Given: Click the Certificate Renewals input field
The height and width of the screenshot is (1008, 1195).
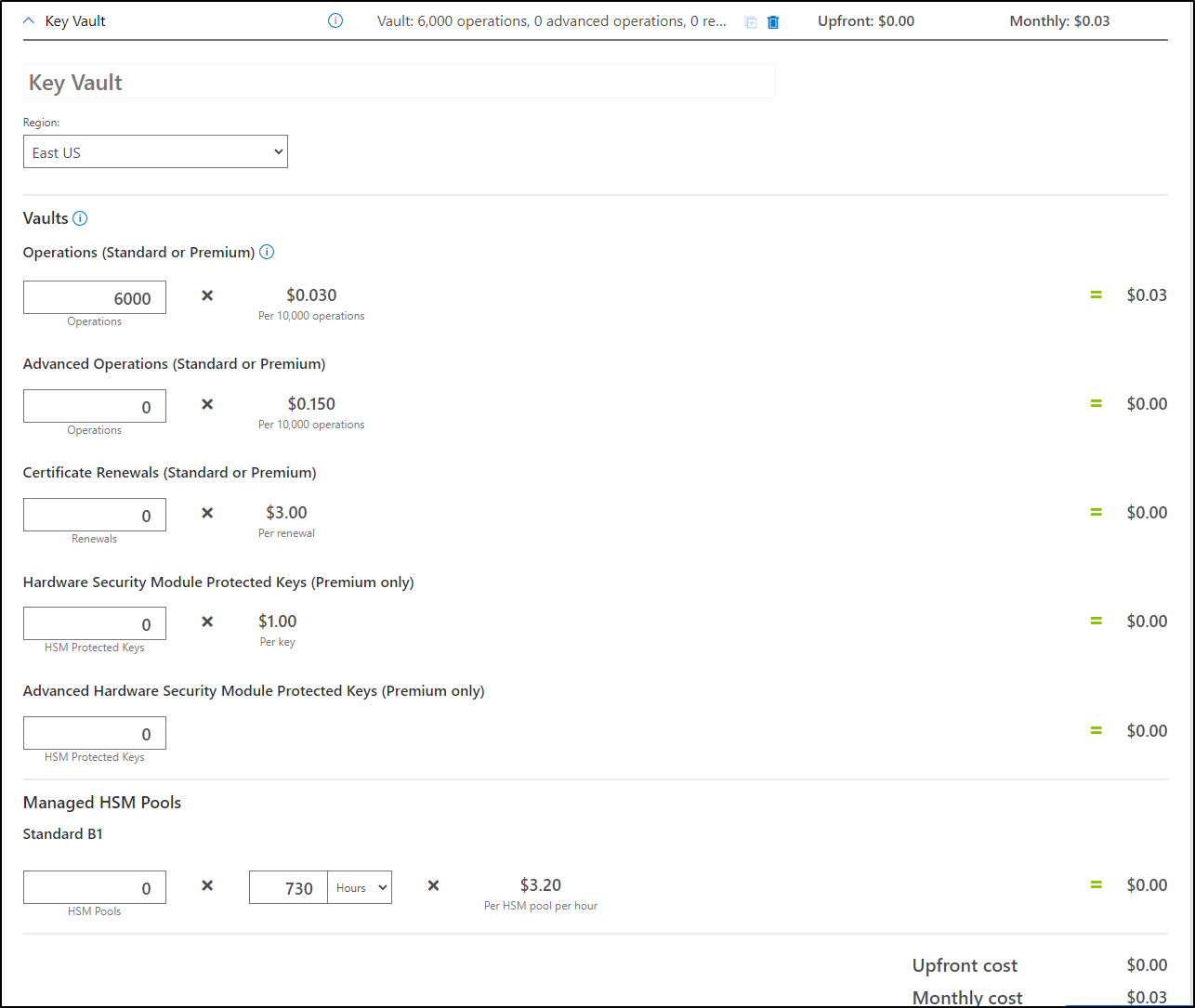Looking at the screenshot, I should coord(95,515).
